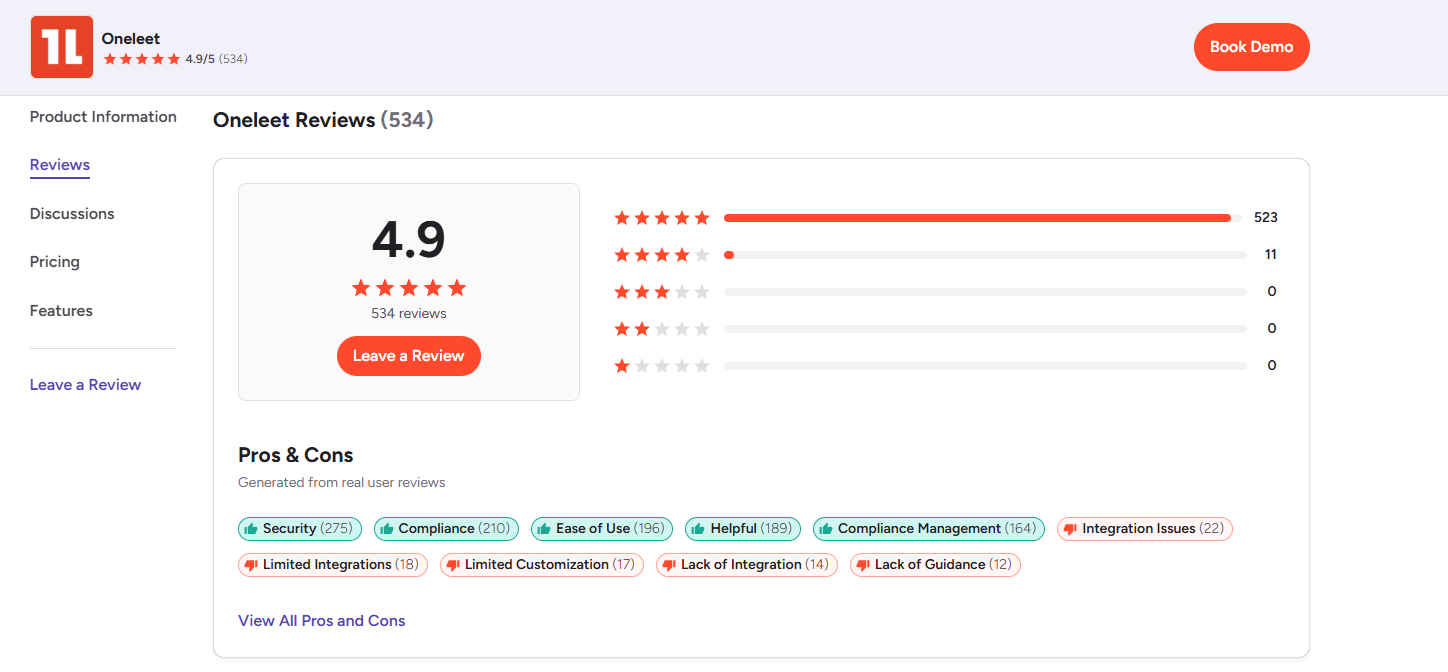Open the Pricing sidebar item
The height and width of the screenshot is (672, 1448).
click(55, 262)
